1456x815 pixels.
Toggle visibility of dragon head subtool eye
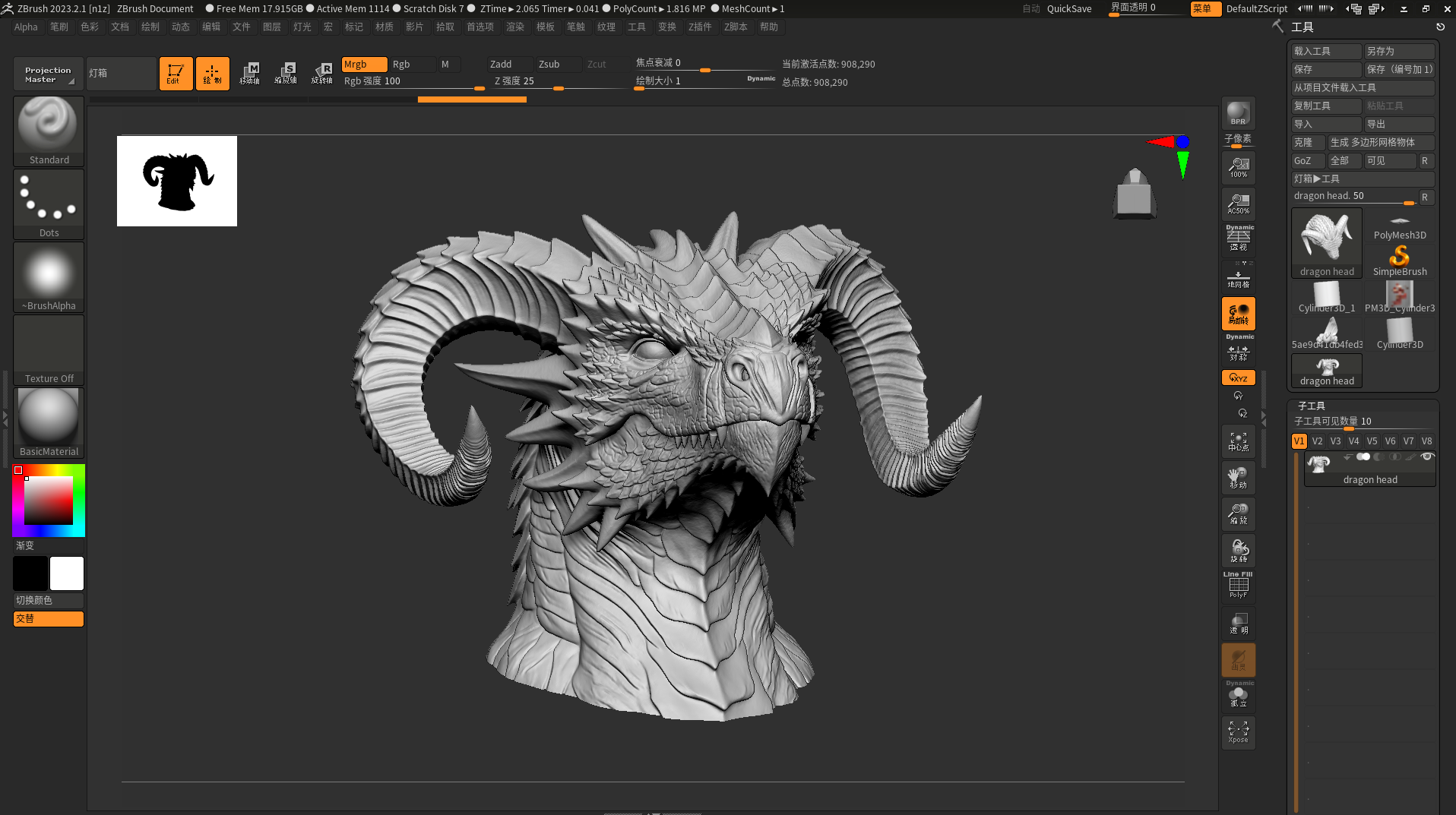[x=1426, y=456]
